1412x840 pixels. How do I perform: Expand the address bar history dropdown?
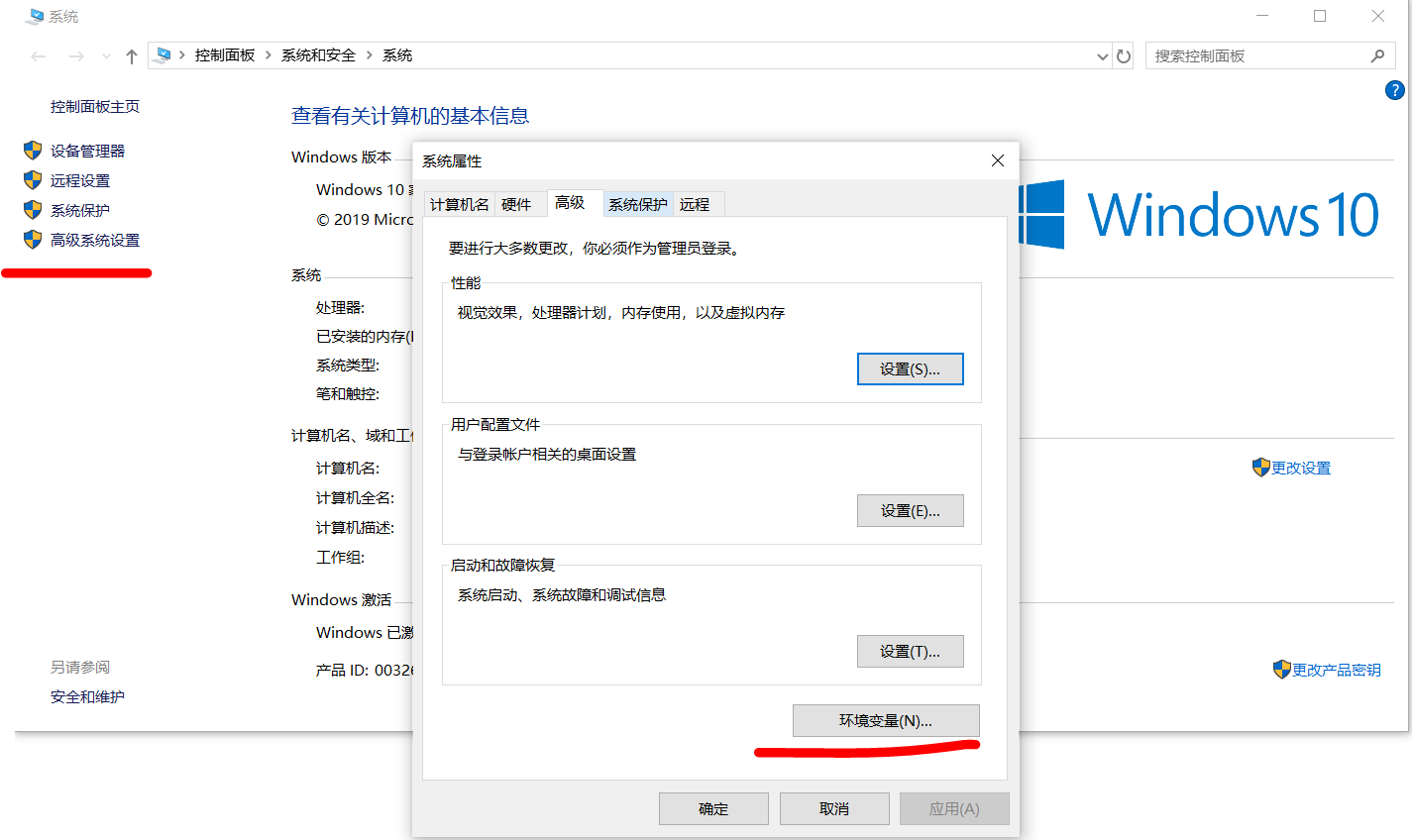pyautogui.click(x=1103, y=56)
